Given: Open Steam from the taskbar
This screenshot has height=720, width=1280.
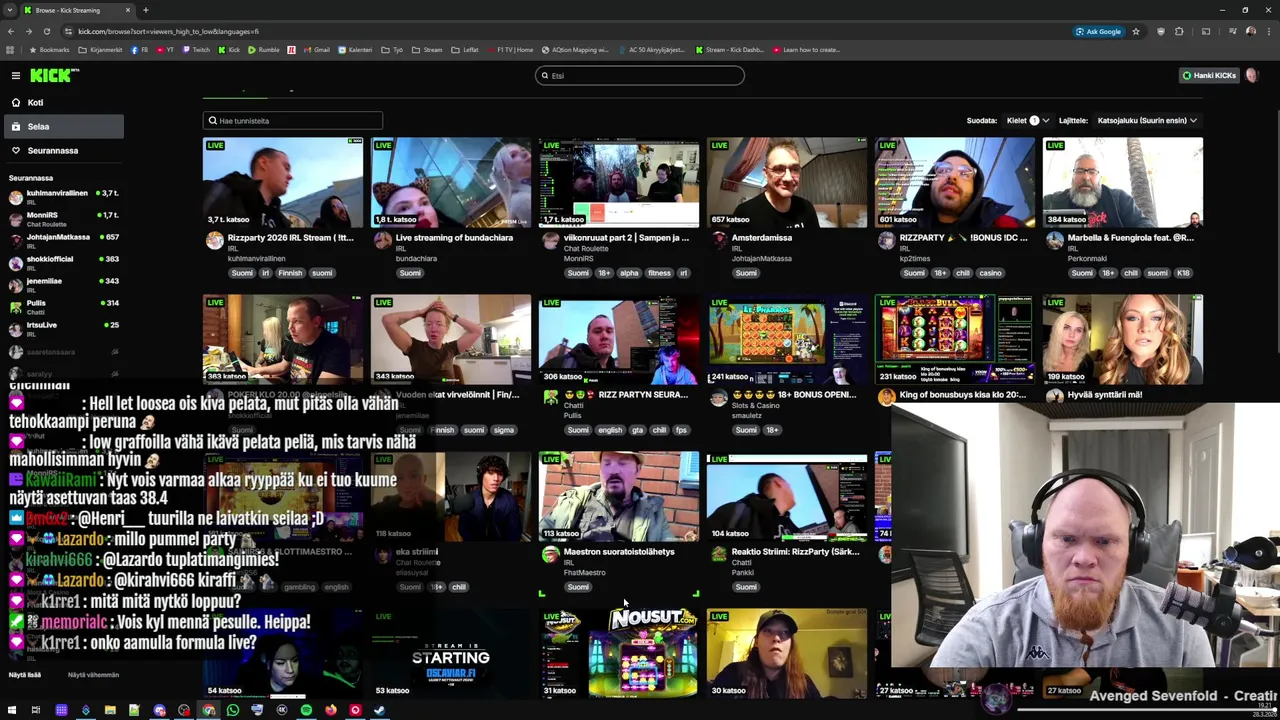Looking at the screenshot, I should click(379, 710).
